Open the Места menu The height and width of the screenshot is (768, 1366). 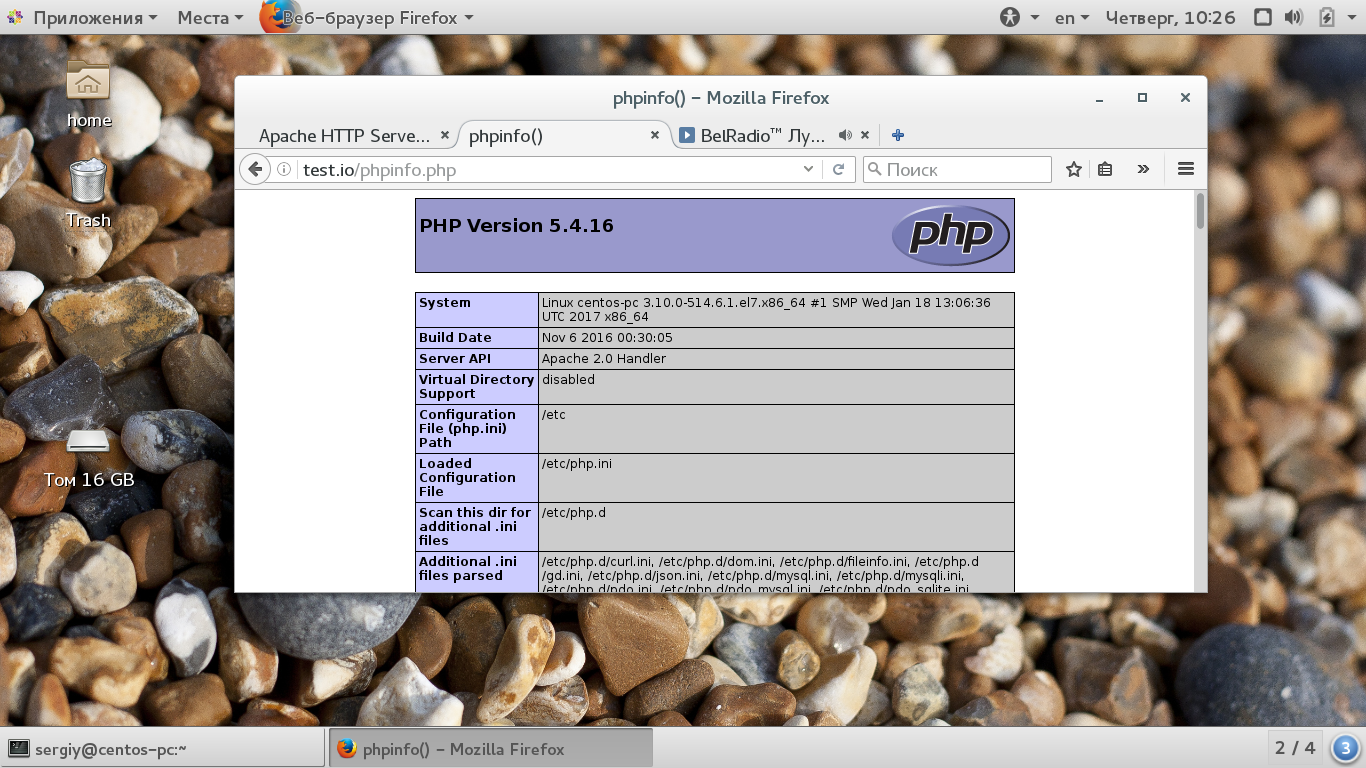(210, 17)
